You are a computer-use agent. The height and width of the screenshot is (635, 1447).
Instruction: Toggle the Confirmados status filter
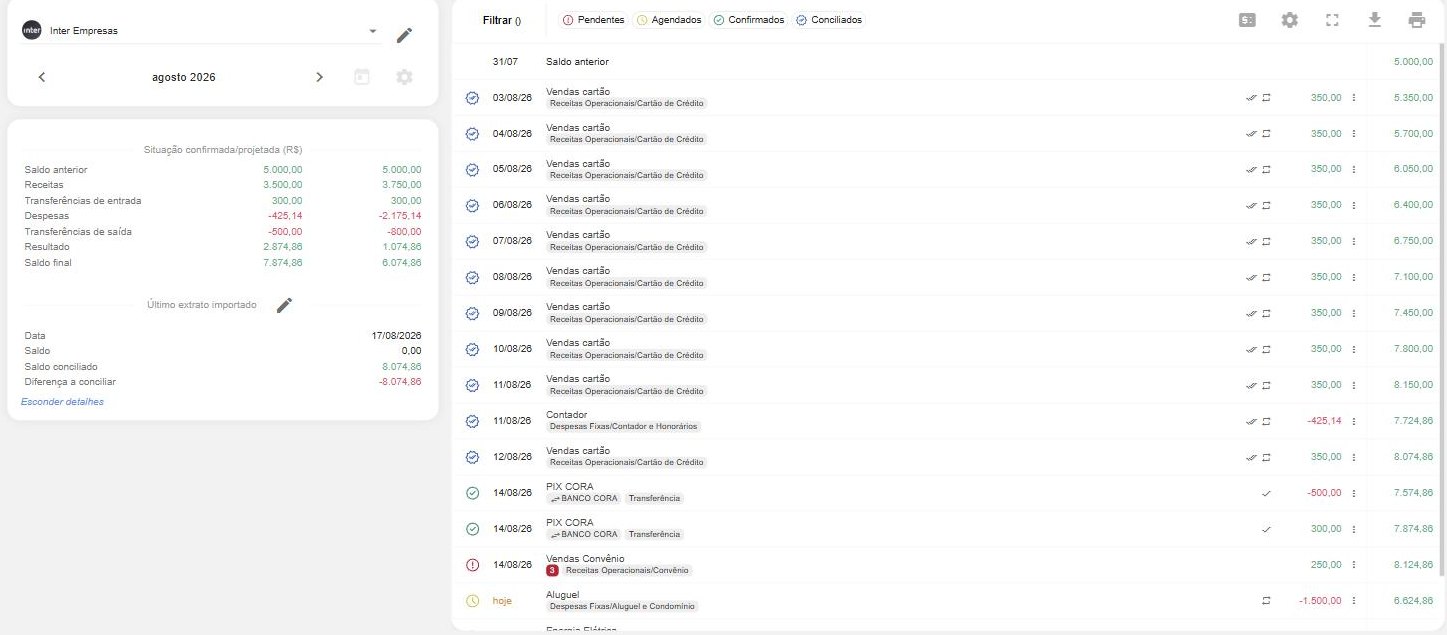[x=748, y=20]
